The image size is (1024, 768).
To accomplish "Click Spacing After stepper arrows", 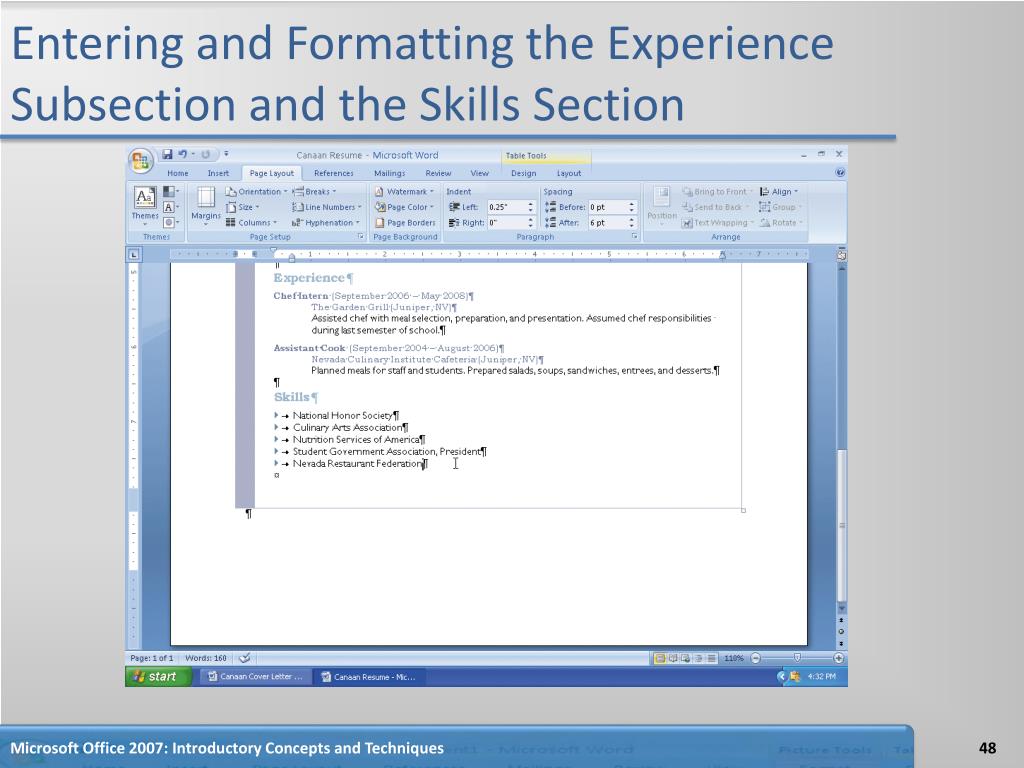I will [x=632, y=223].
